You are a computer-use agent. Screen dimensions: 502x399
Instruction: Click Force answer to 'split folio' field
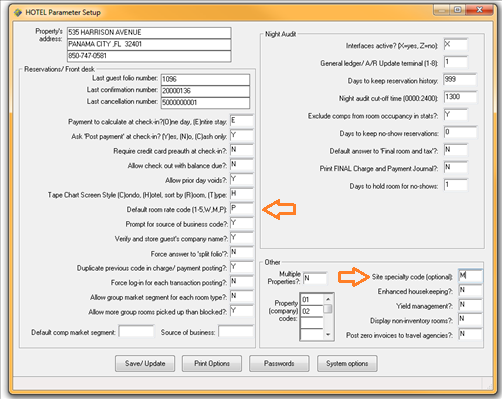point(242,253)
